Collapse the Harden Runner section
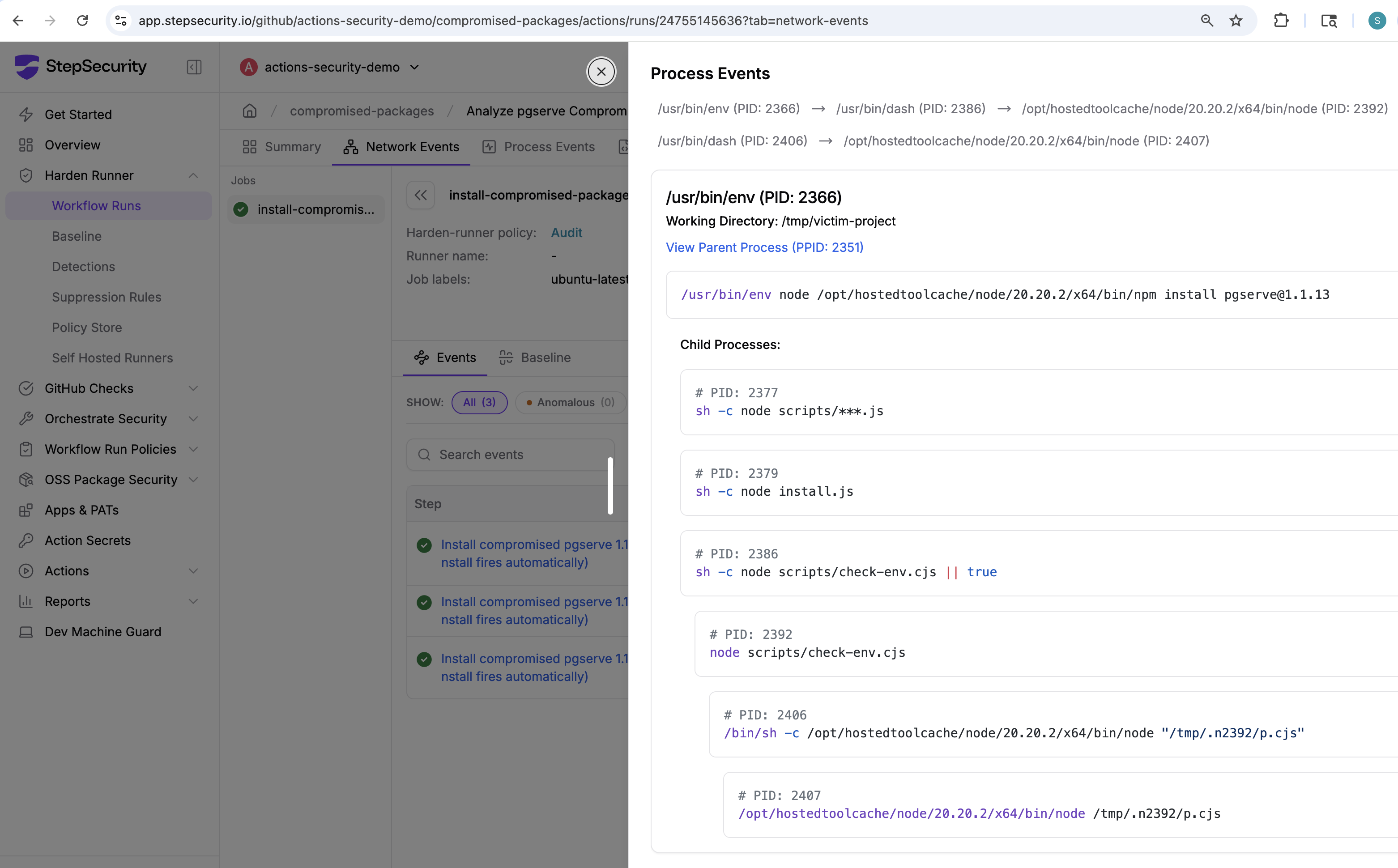 pos(193,176)
